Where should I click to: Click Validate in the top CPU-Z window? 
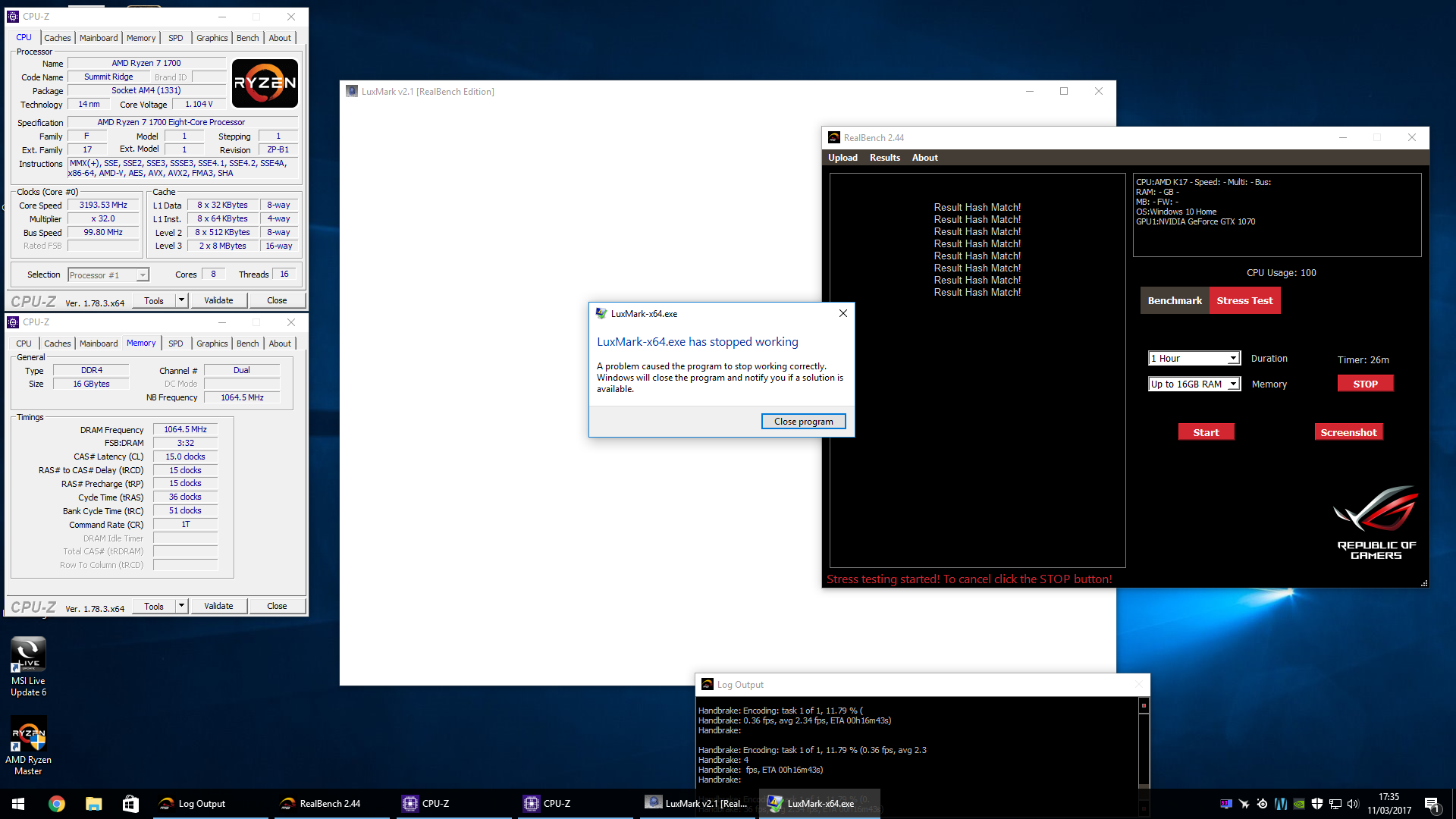coord(218,300)
